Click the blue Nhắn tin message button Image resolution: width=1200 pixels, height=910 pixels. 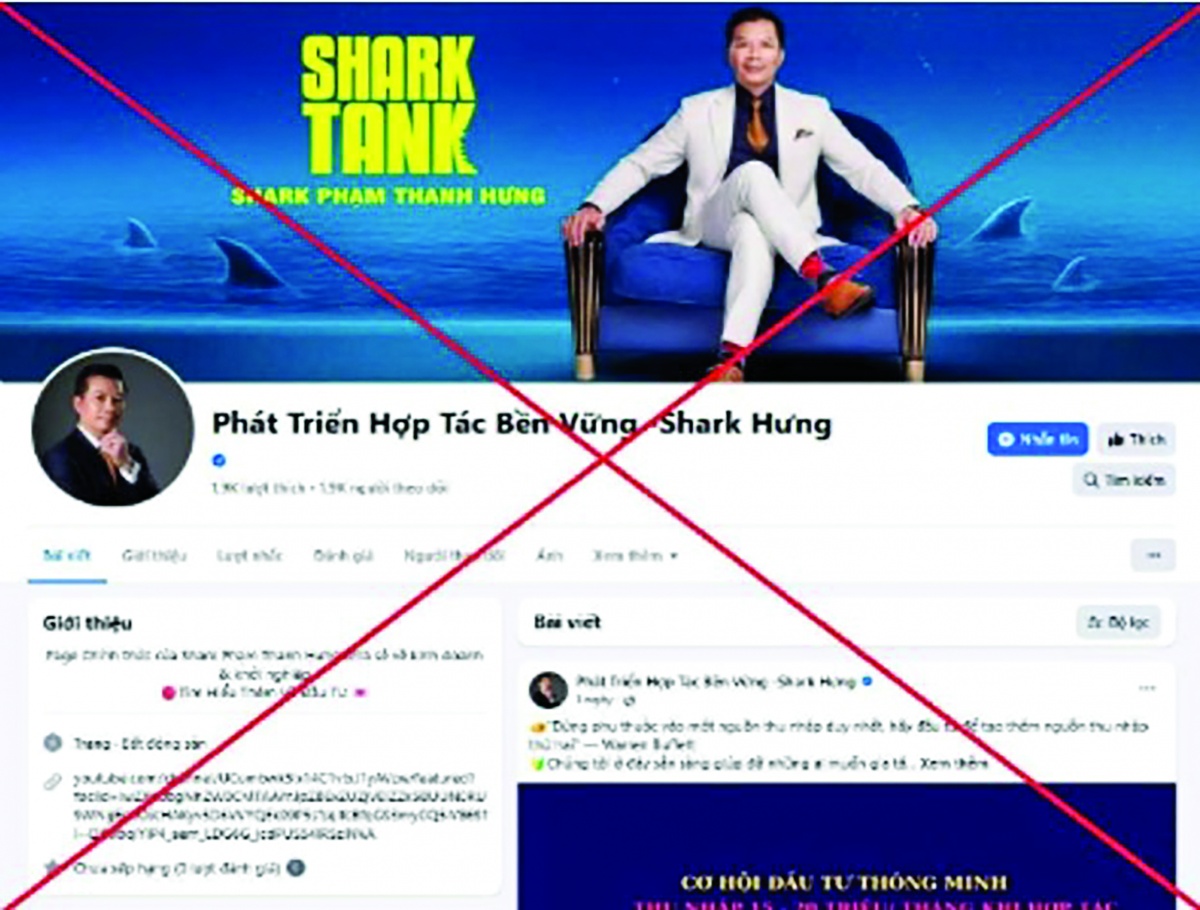coord(1037,439)
